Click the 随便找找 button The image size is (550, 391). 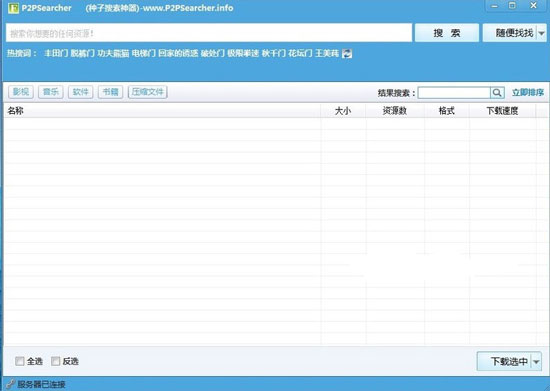(x=510, y=33)
